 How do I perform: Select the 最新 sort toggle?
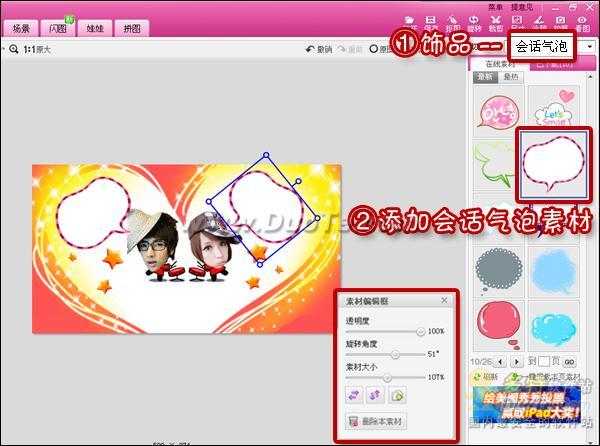tap(485, 77)
